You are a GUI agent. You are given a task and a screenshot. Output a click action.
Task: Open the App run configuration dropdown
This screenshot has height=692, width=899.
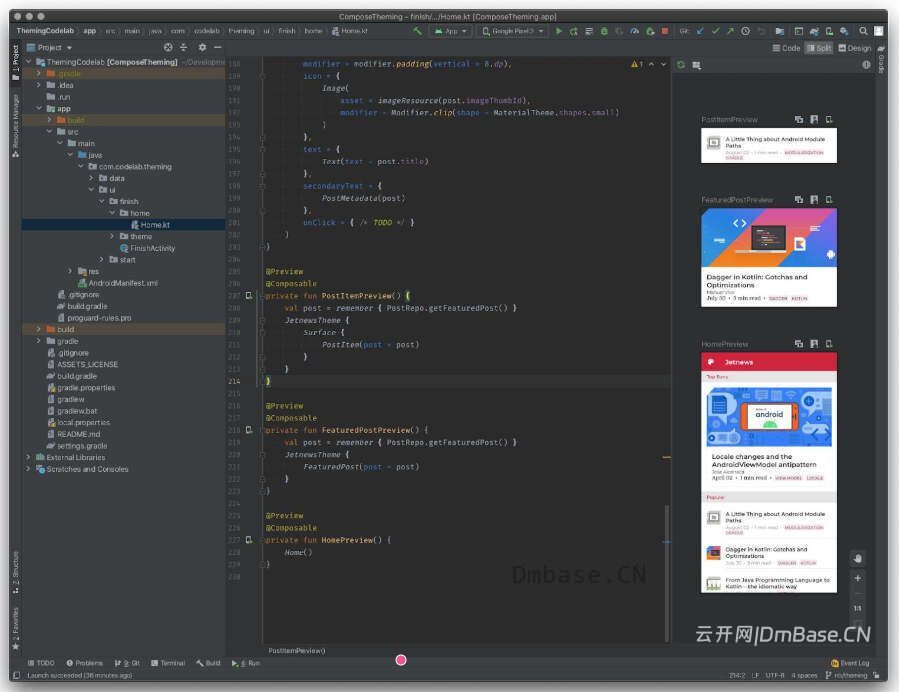click(x=451, y=31)
